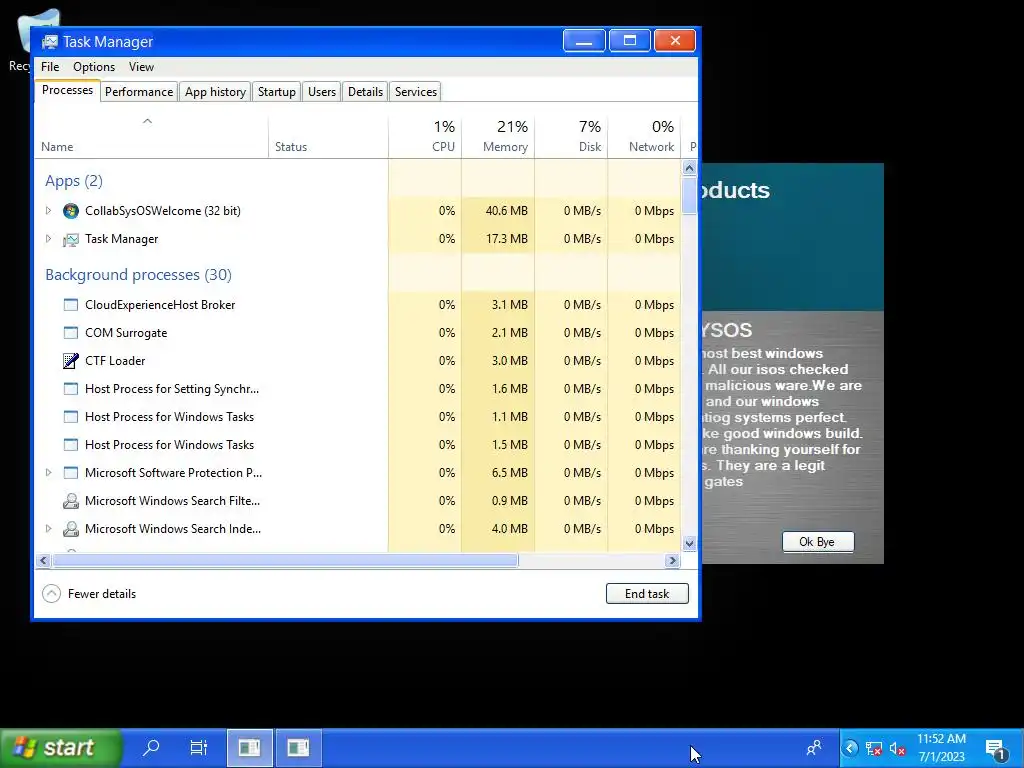Open the View menu
This screenshot has height=768, width=1024.
(x=141, y=67)
